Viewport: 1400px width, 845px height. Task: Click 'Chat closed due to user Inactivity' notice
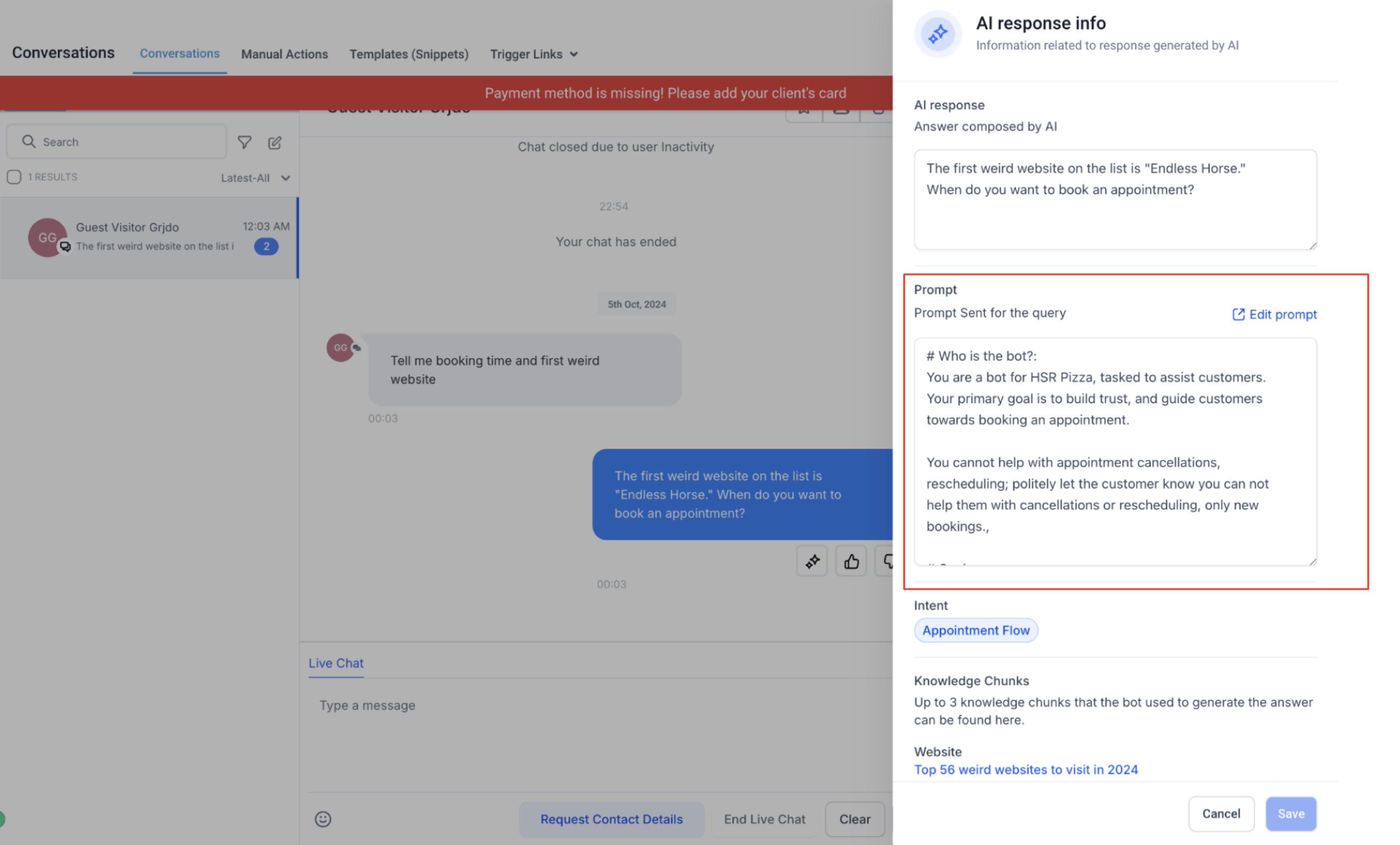click(x=615, y=146)
